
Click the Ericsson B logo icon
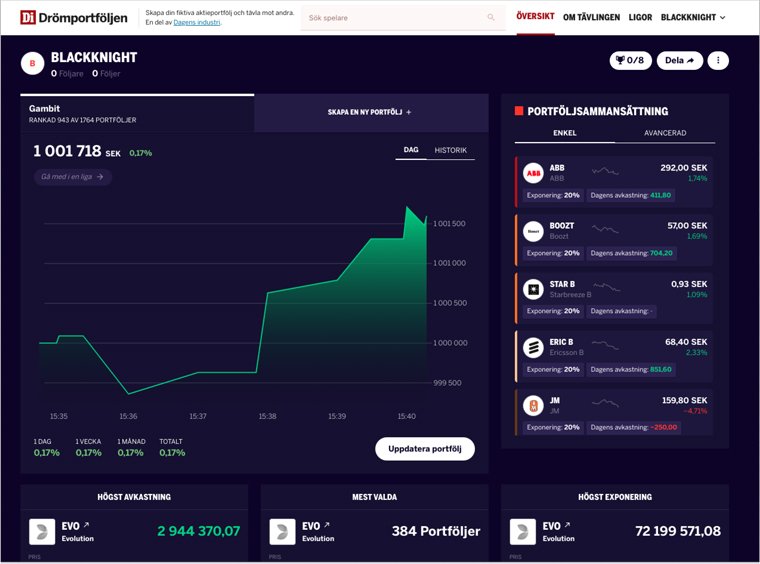[x=533, y=347]
